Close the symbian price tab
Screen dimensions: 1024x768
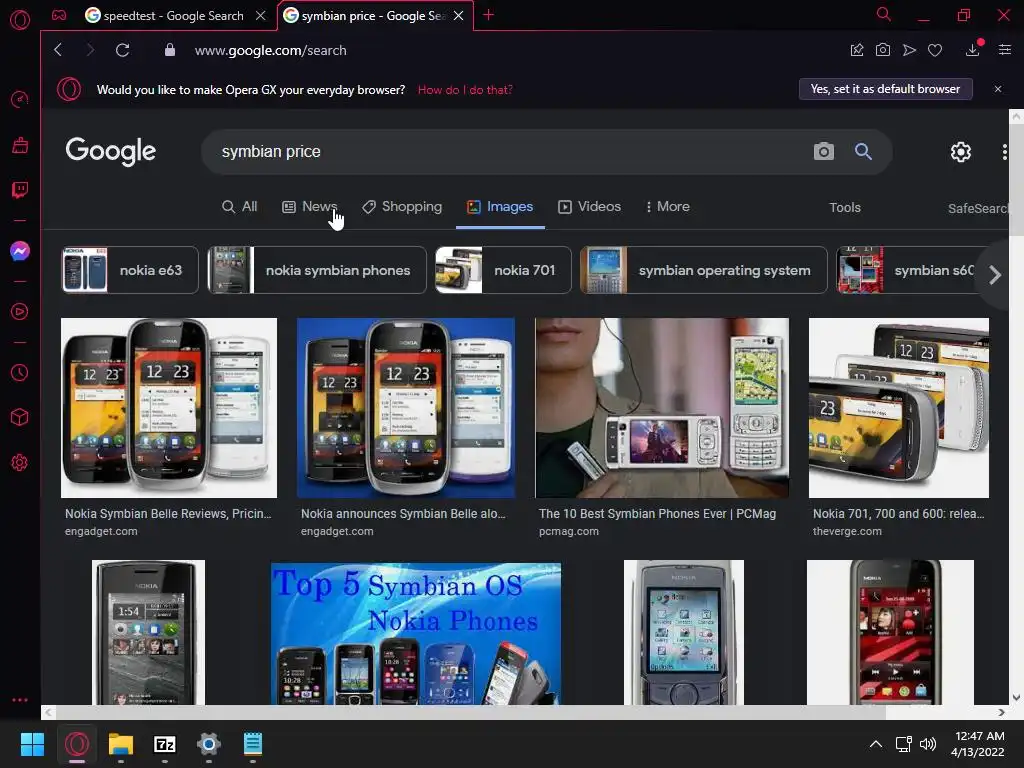tap(458, 16)
